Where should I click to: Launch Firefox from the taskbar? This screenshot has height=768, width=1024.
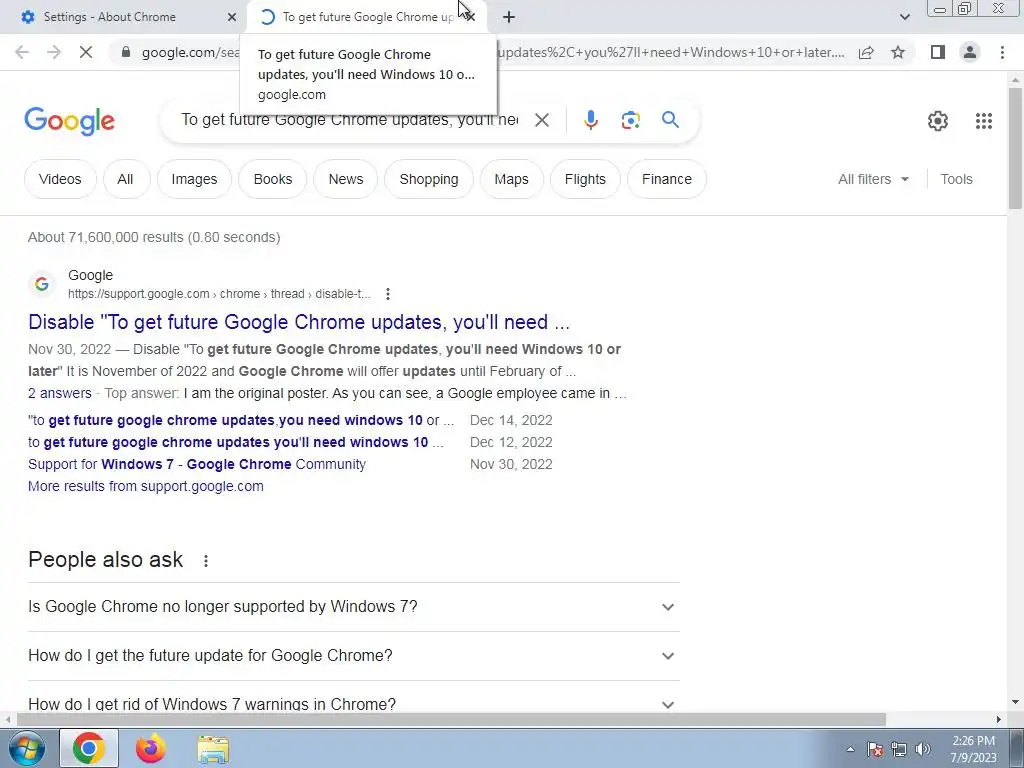point(151,748)
